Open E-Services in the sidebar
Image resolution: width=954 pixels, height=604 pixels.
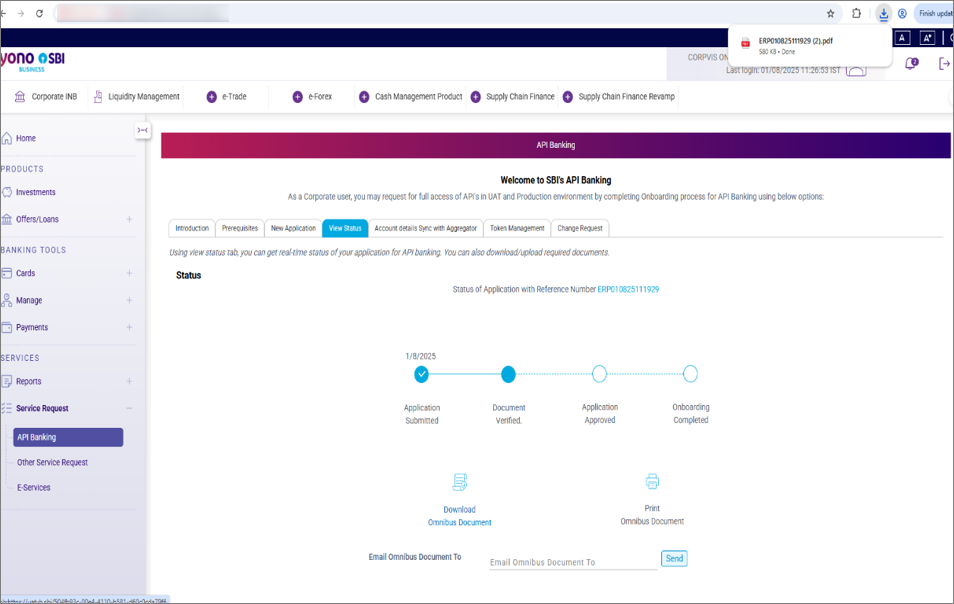tap(33, 487)
